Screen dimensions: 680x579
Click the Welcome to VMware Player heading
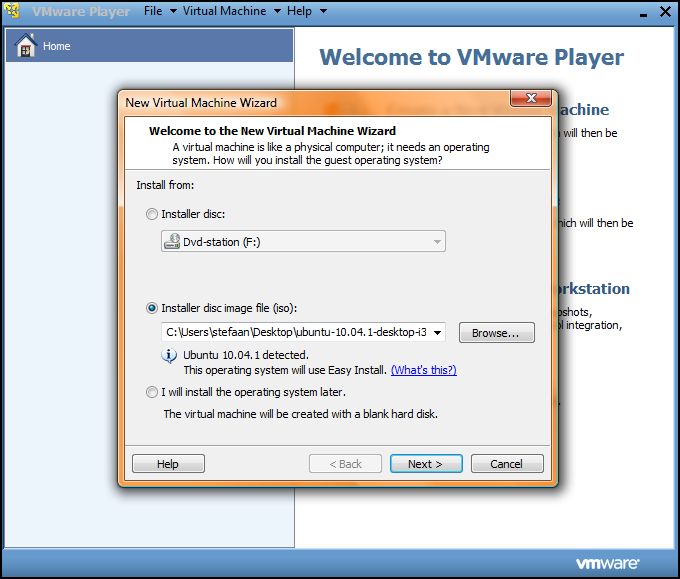coord(471,57)
